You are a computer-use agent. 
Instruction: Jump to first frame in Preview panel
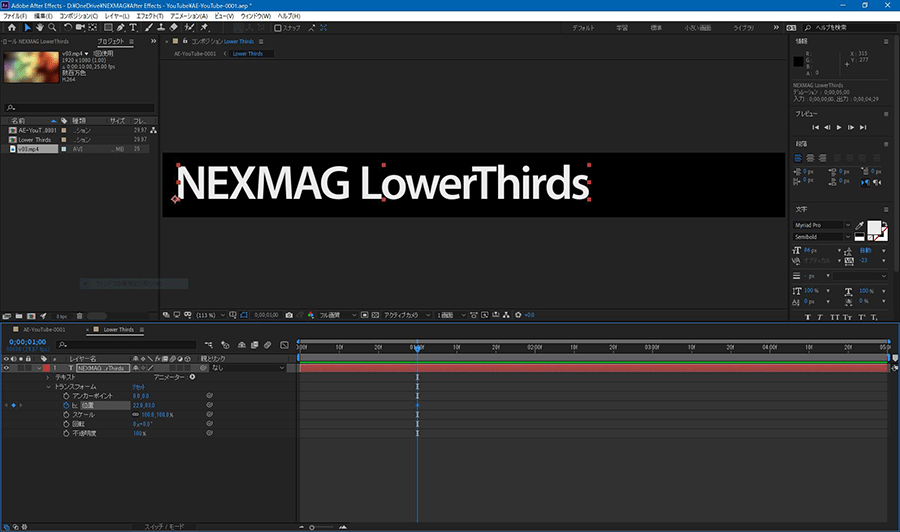tap(815, 127)
